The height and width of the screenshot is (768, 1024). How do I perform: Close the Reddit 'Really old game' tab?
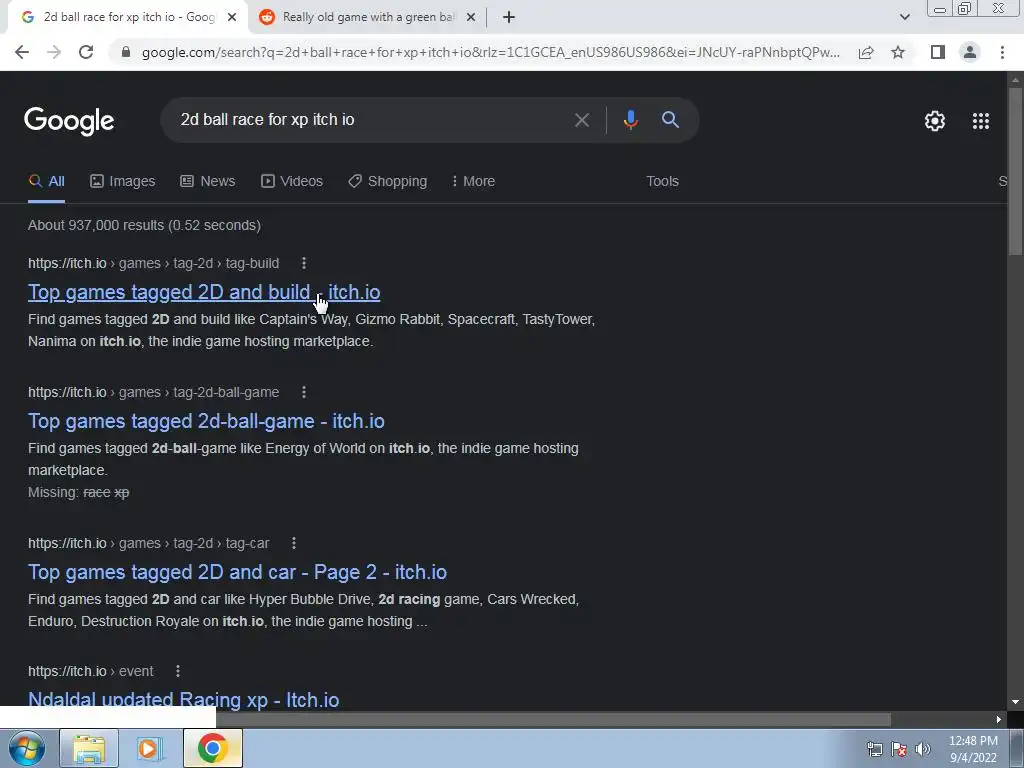pyautogui.click(x=471, y=18)
